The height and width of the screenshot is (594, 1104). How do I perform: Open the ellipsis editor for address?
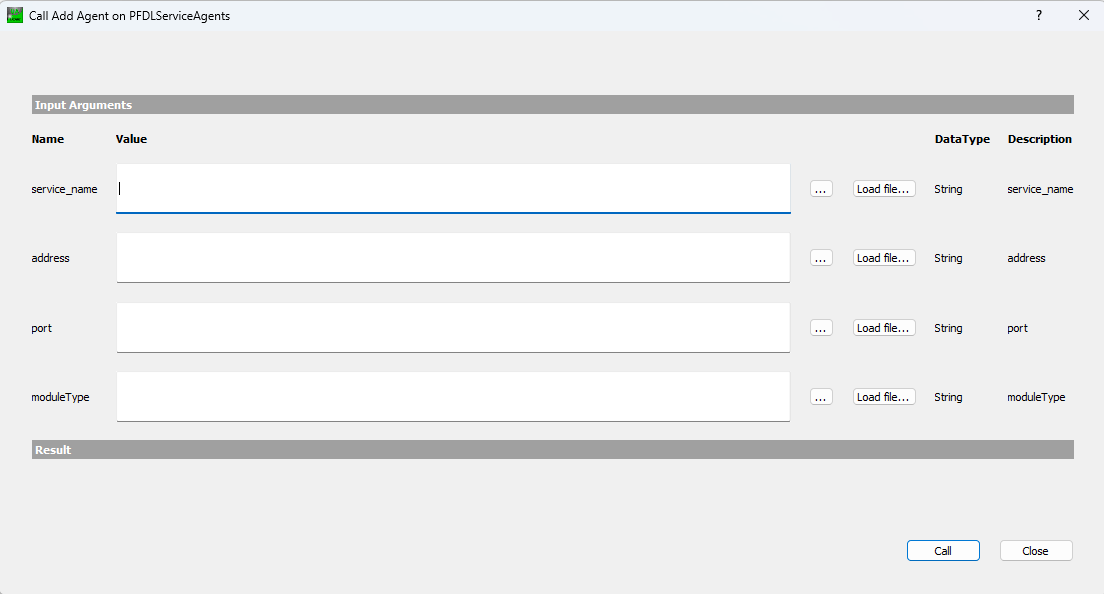[x=821, y=258]
